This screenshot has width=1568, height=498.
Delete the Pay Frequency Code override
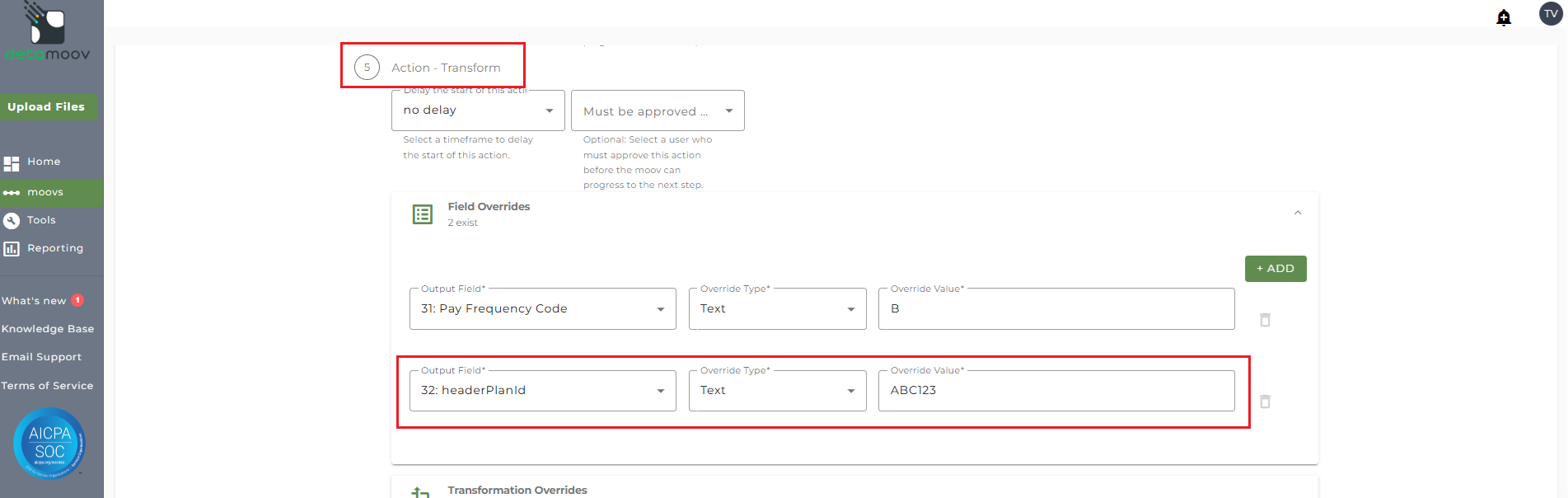click(x=1265, y=320)
